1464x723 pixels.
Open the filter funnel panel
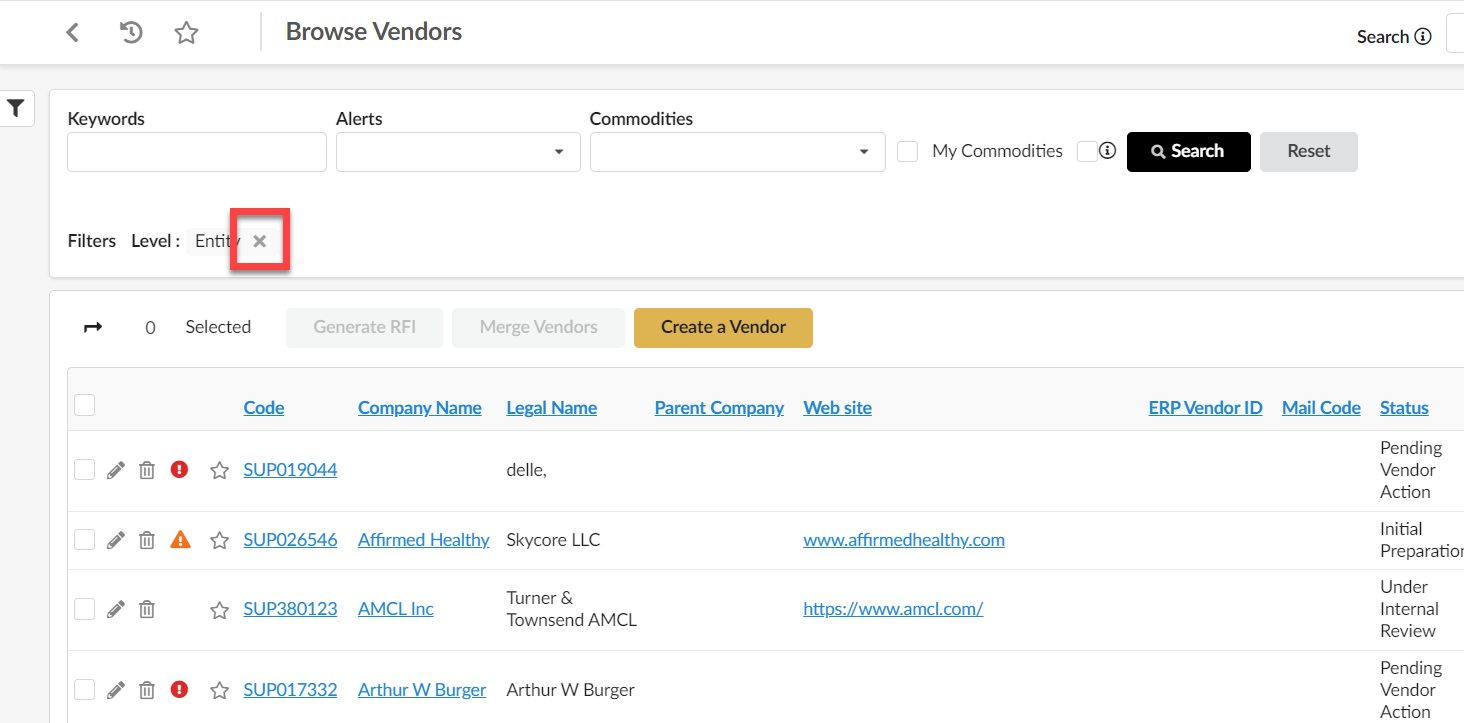pyautogui.click(x=16, y=109)
